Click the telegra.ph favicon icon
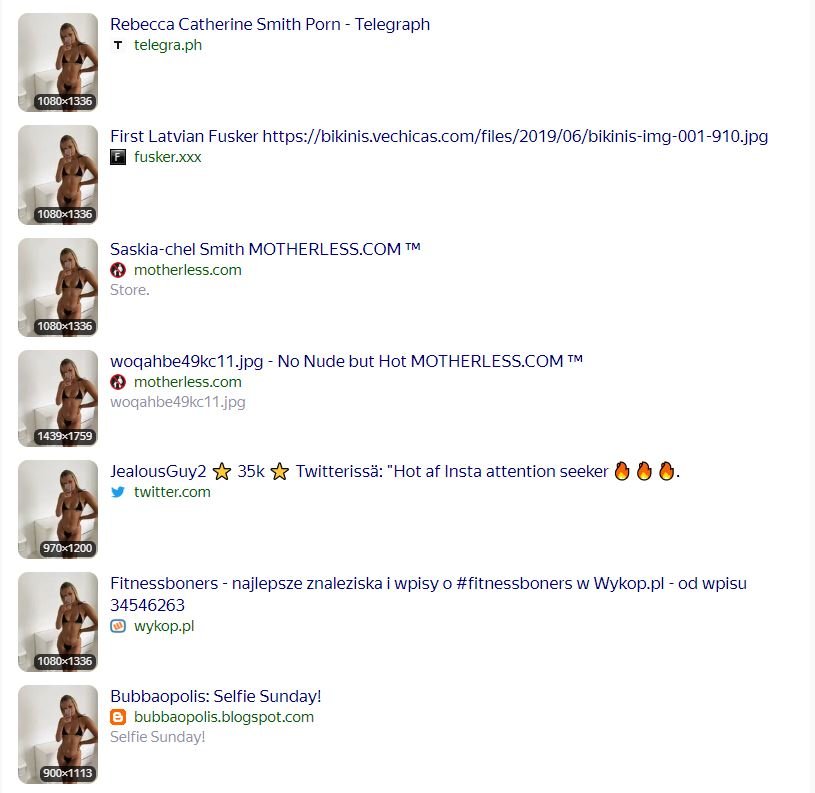 point(118,45)
